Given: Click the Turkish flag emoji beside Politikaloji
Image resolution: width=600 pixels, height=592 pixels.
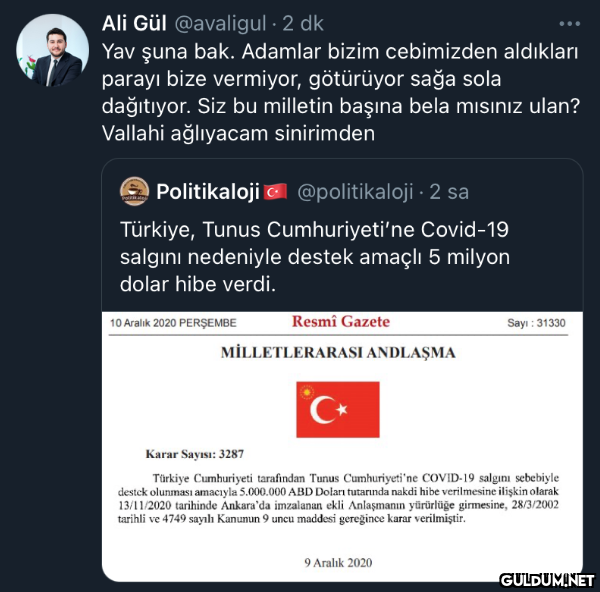Looking at the screenshot, I should (275, 192).
